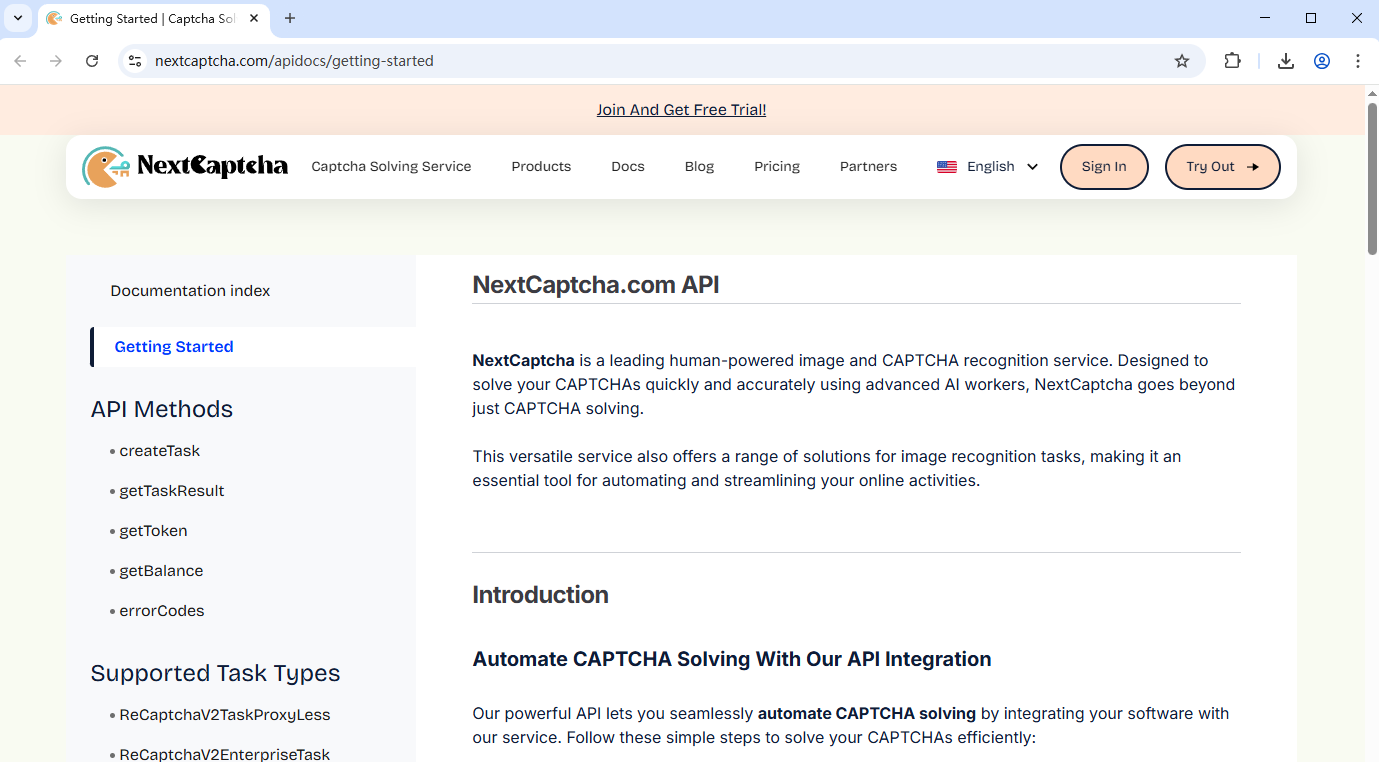Open the Pricing menu item
The height and width of the screenshot is (762, 1379).
tap(777, 167)
